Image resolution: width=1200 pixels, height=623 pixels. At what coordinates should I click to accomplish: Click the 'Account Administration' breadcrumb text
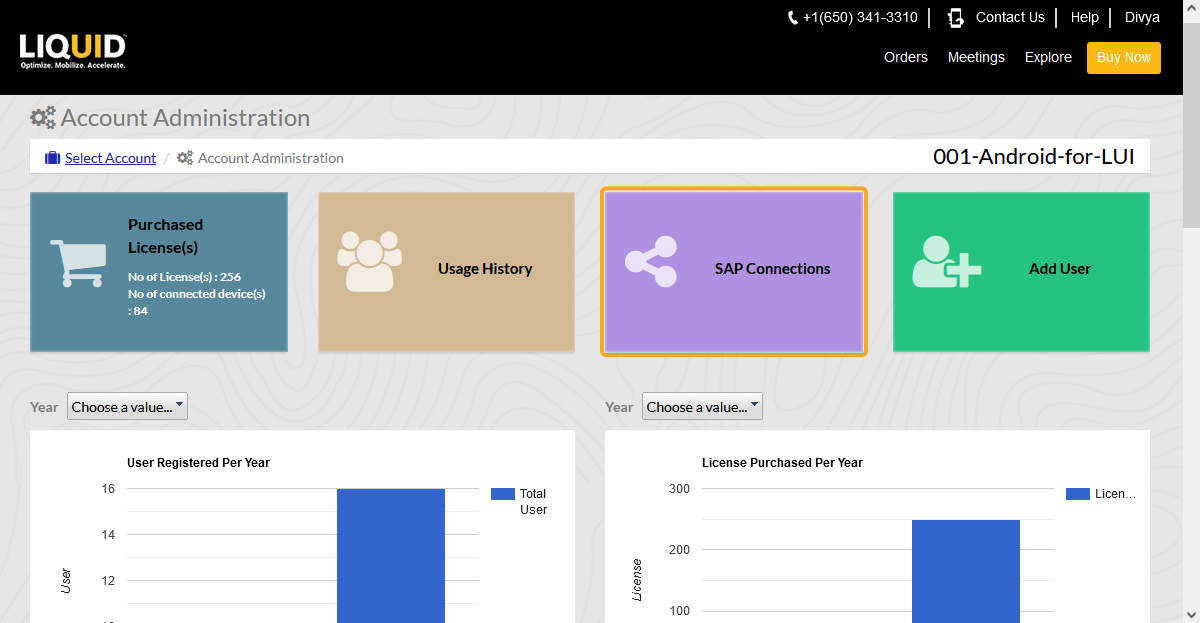(x=271, y=158)
